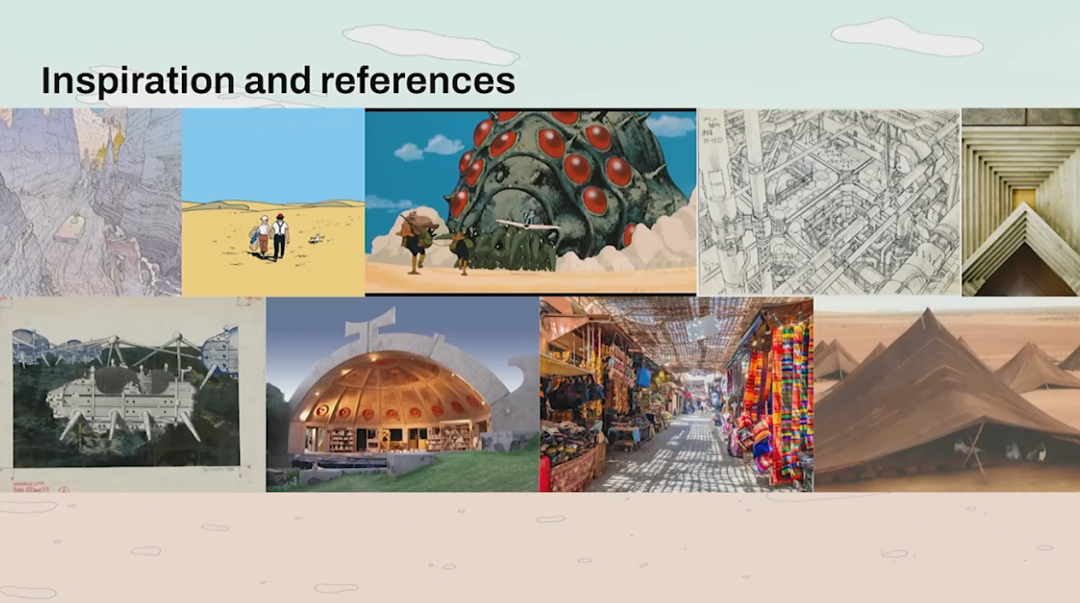The width and height of the screenshot is (1080, 603).
Task: Click the "Inspiration and references" slide title
Action: (x=278, y=80)
